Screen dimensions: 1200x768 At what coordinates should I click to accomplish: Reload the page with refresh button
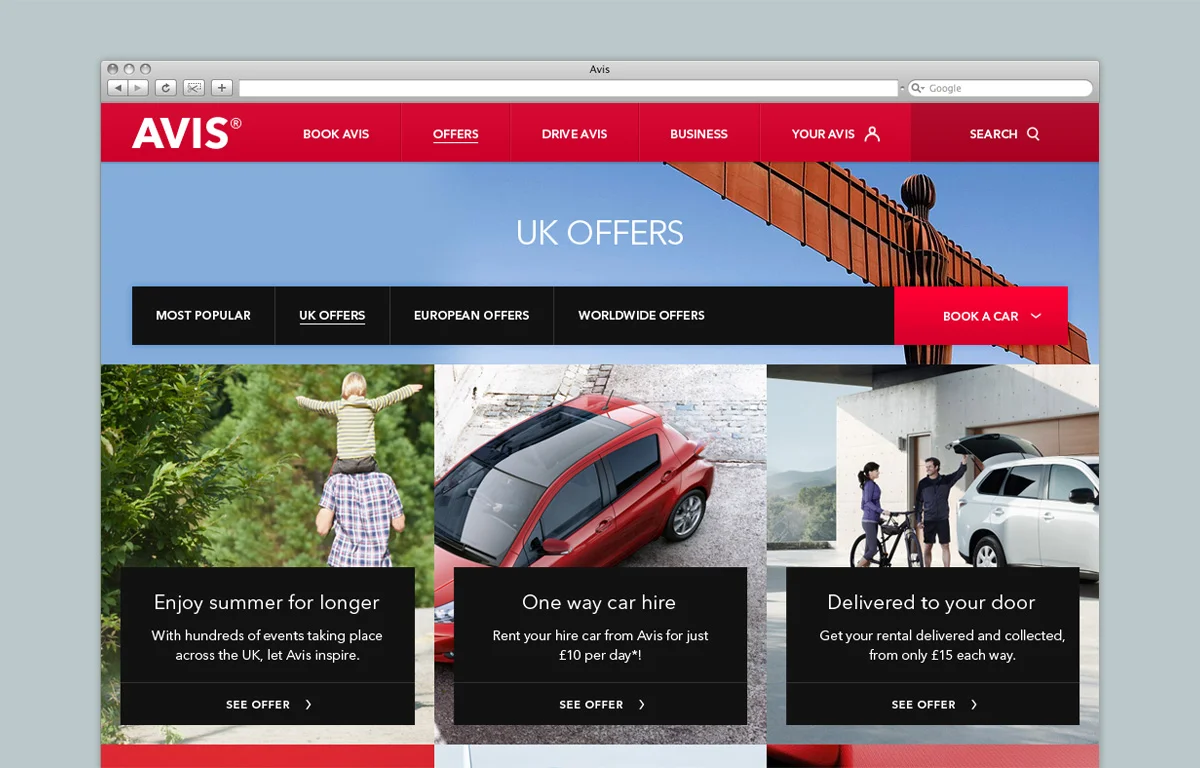tap(166, 88)
